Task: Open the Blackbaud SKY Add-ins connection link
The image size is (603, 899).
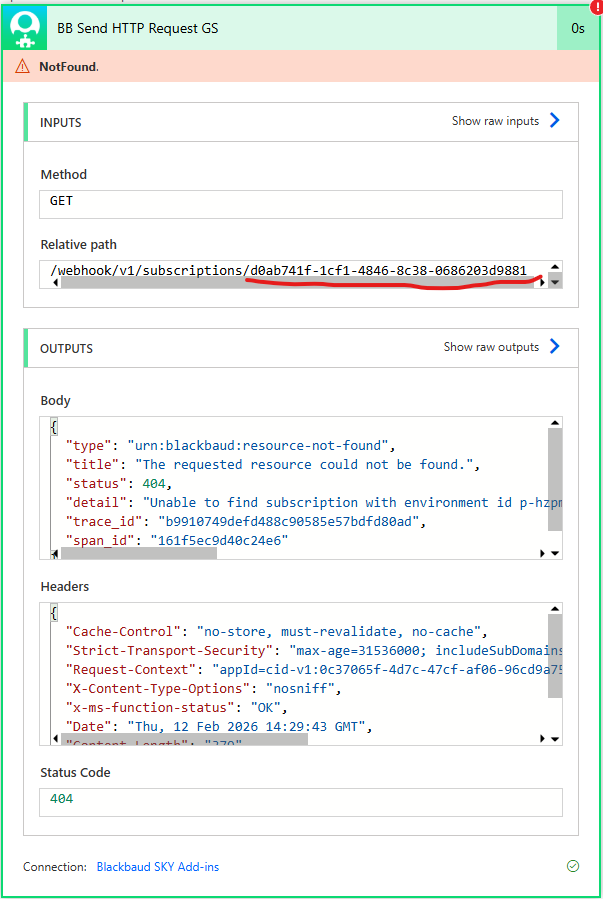Action: click(158, 867)
